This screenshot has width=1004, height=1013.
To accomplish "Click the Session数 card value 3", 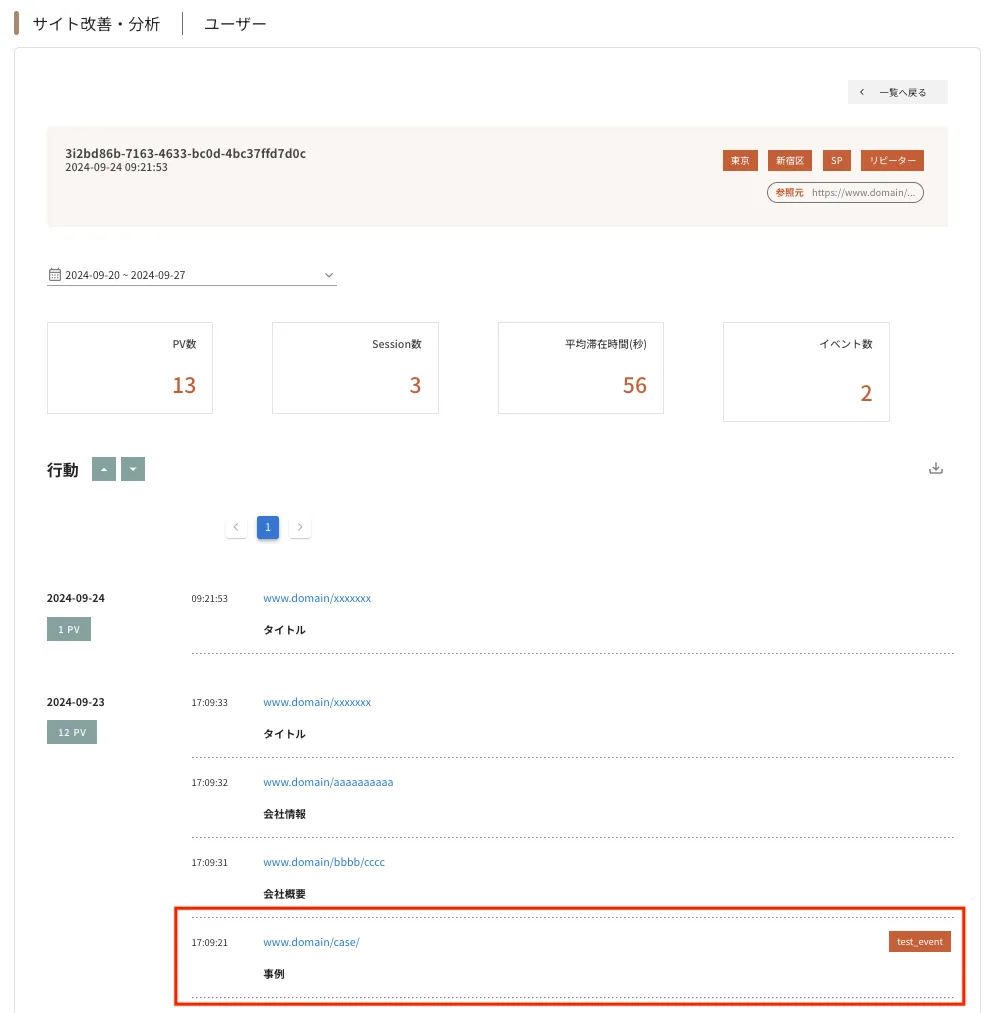I will (x=415, y=386).
